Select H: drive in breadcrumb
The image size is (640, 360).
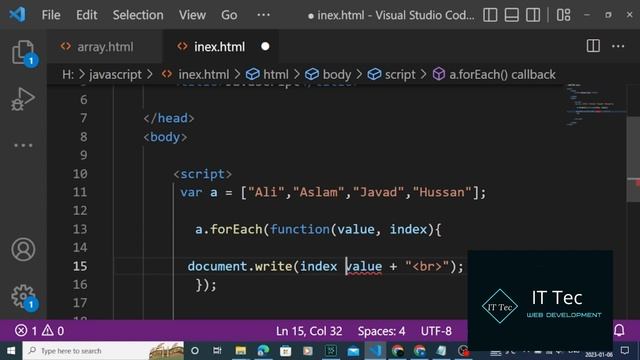pyautogui.click(x=68, y=74)
